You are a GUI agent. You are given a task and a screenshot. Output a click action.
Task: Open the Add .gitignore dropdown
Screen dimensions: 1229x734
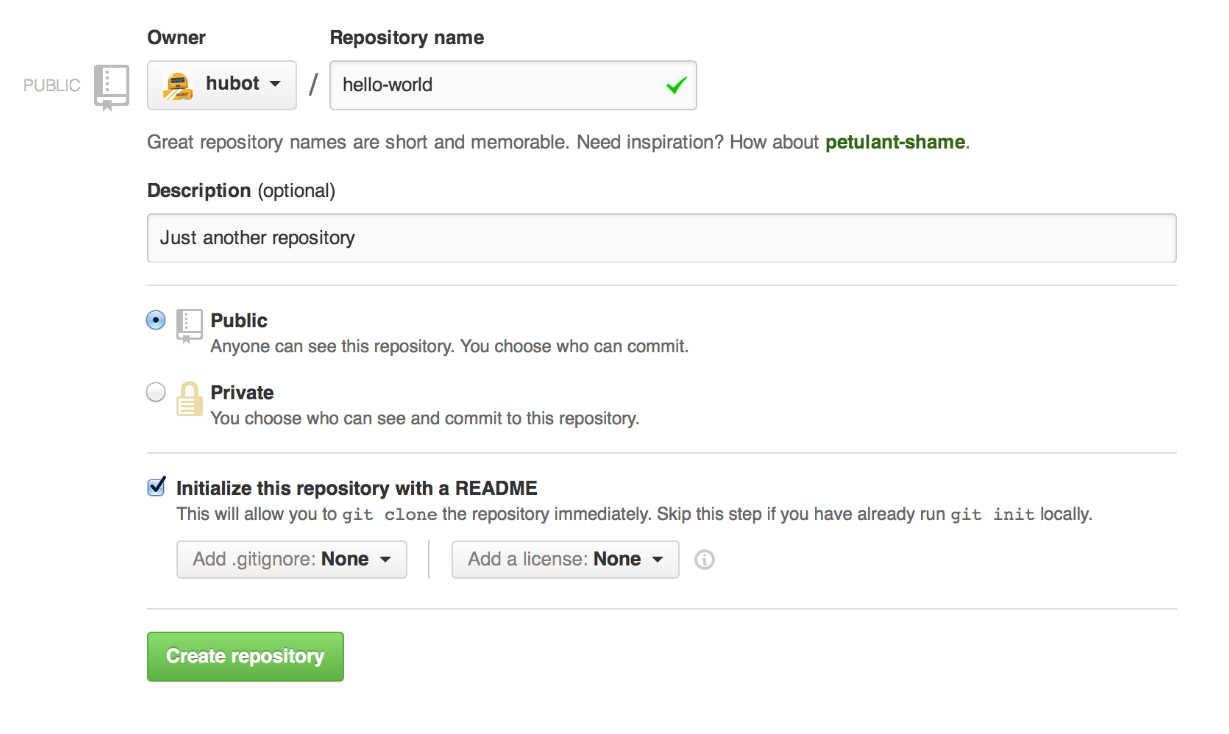coord(292,560)
